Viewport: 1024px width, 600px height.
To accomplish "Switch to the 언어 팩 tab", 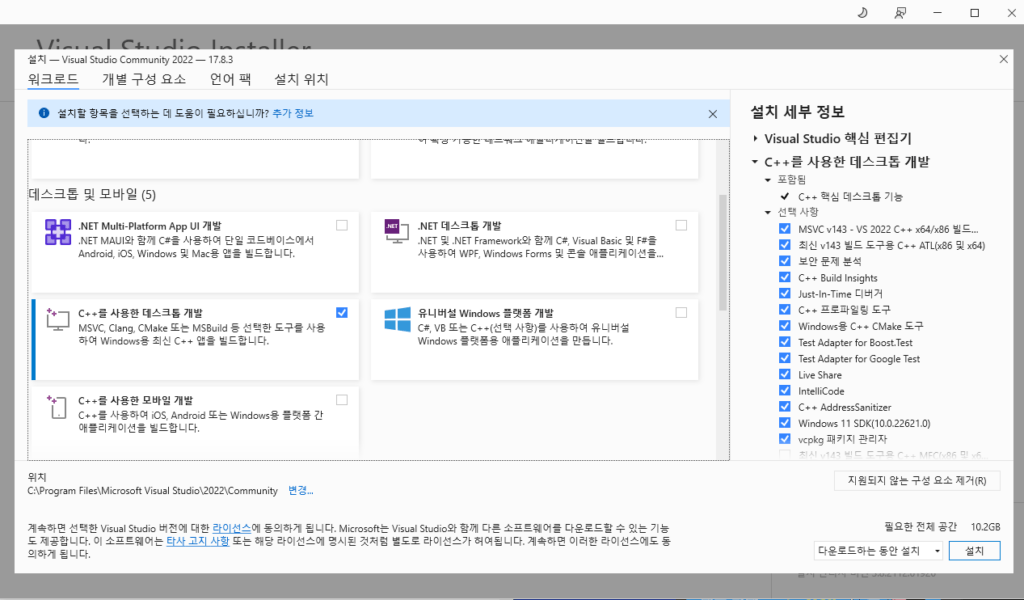I will (230, 80).
